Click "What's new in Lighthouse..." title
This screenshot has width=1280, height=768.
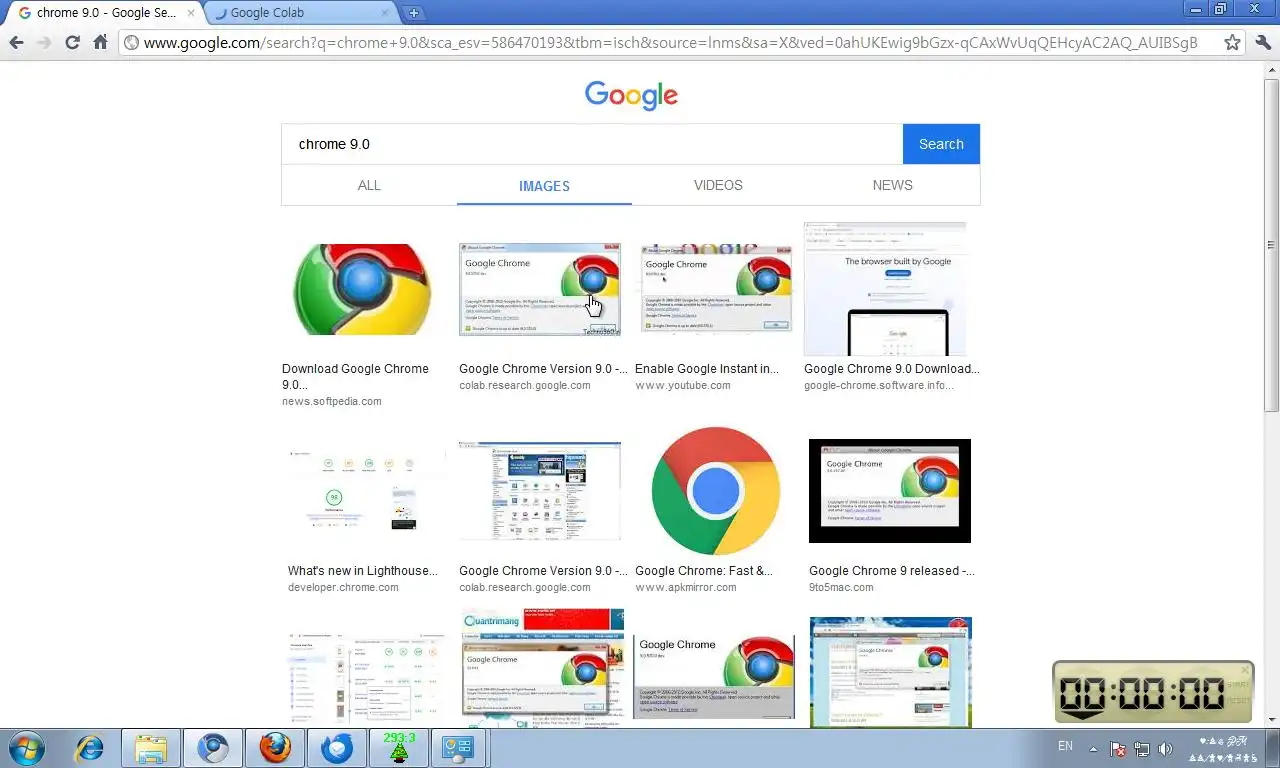tap(363, 570)
